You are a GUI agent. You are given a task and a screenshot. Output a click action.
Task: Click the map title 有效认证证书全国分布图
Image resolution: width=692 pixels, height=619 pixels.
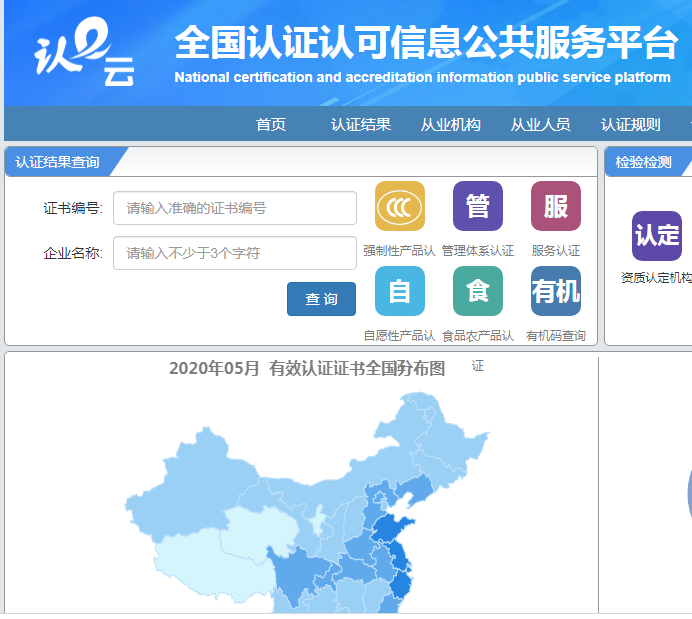click(307, 368)
